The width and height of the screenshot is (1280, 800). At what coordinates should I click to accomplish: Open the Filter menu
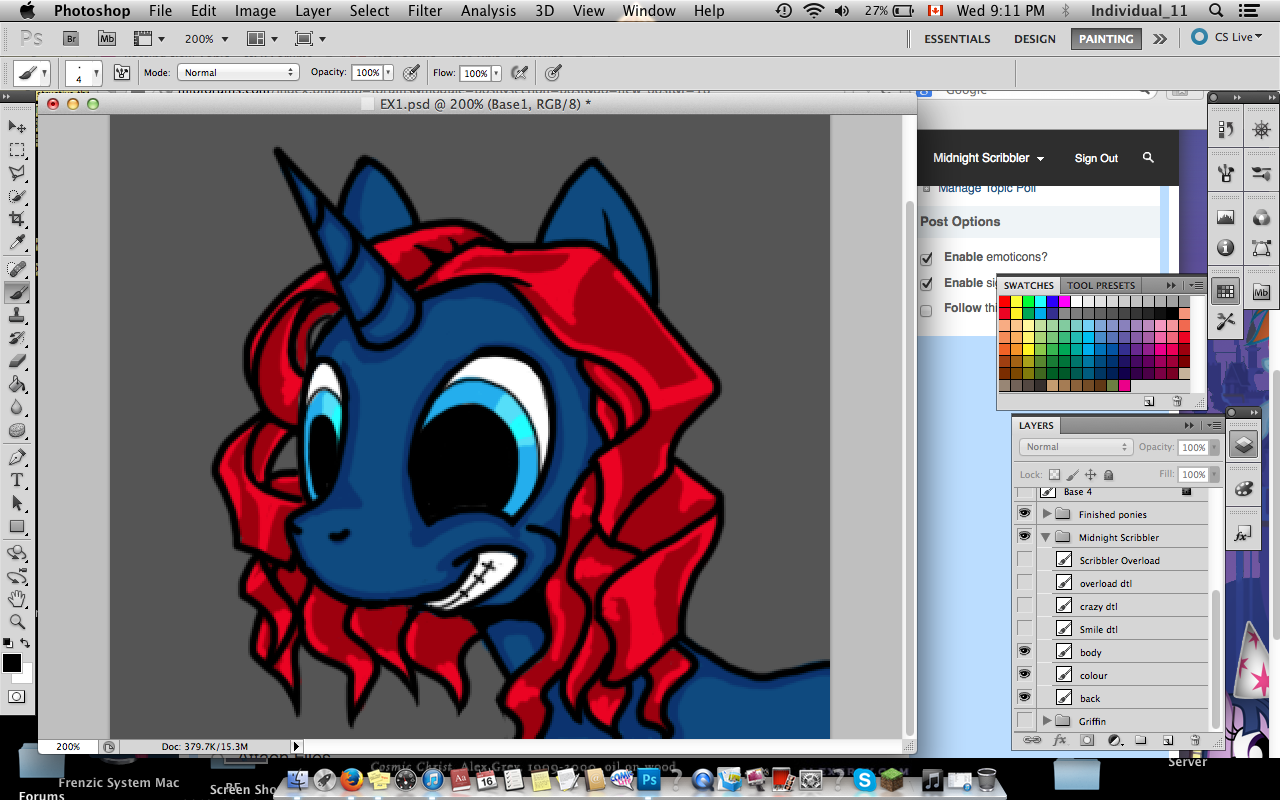(425, 11)
